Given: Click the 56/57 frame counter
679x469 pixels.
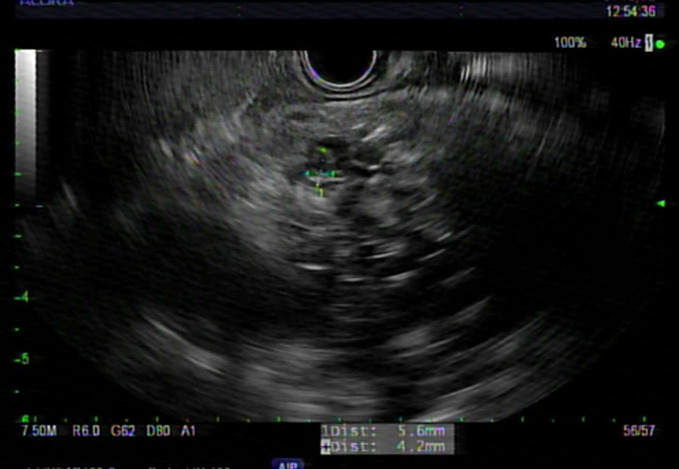Looking at the screenshot, I should [x=636, y=431].
